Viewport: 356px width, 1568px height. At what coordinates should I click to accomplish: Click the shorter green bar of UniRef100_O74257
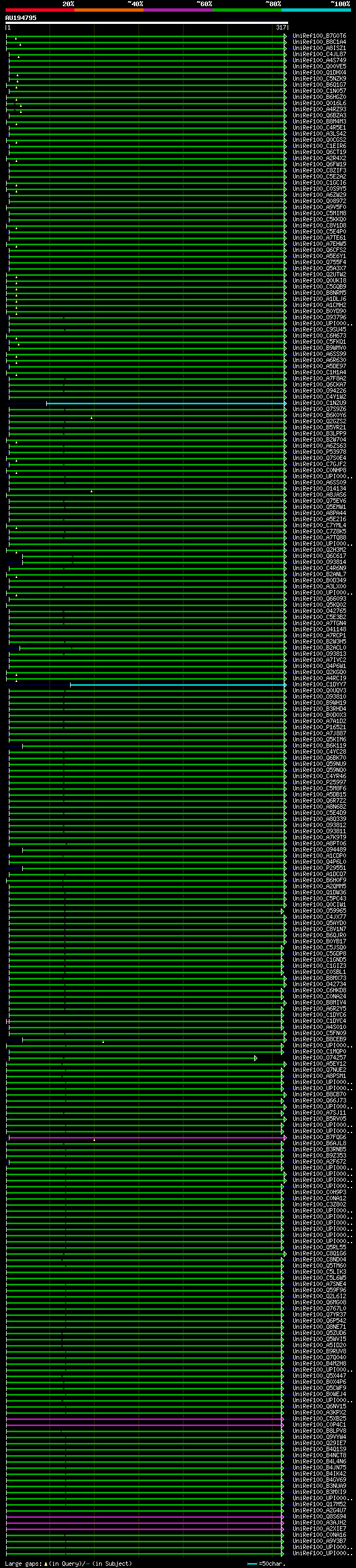(x=132, y=1058)
